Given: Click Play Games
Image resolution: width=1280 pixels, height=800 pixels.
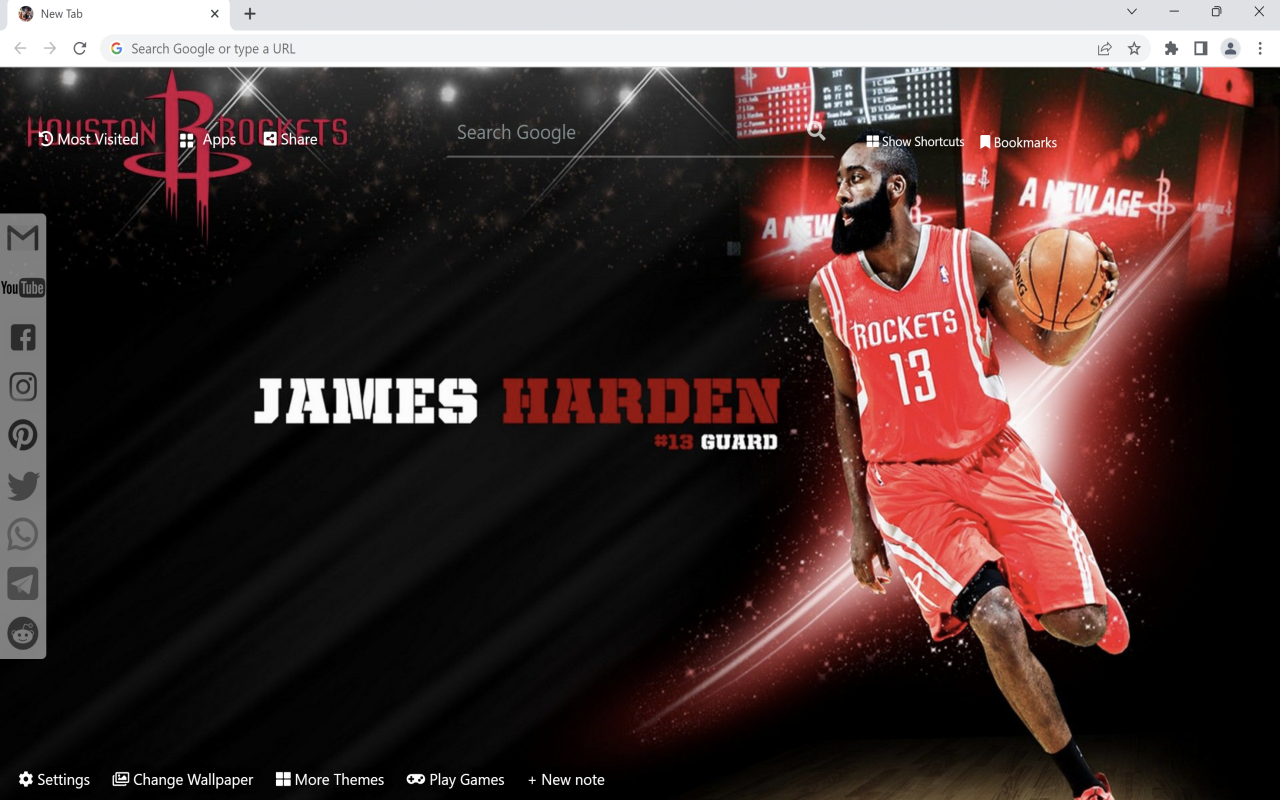Looking at the screenshot, I should [456, 780].
